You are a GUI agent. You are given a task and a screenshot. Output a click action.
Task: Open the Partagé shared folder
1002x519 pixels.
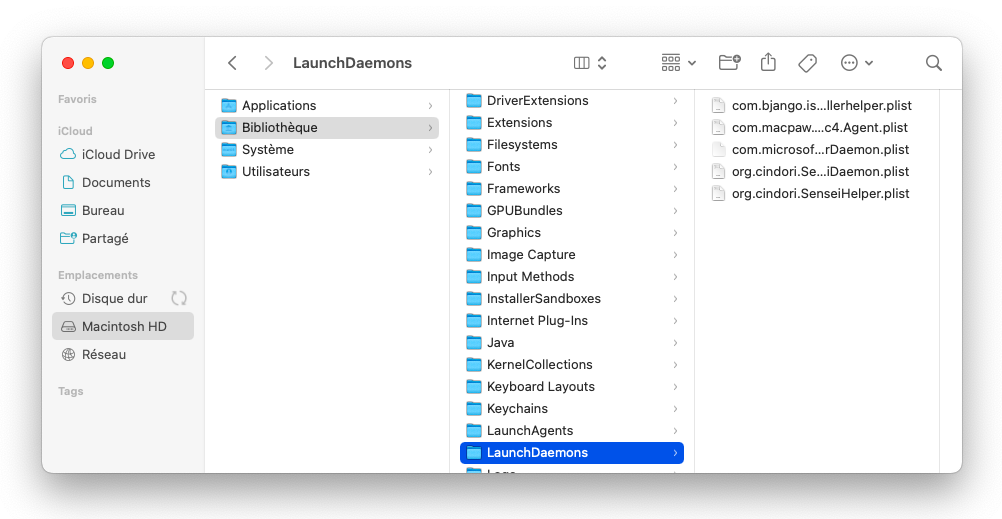(105, 239)
